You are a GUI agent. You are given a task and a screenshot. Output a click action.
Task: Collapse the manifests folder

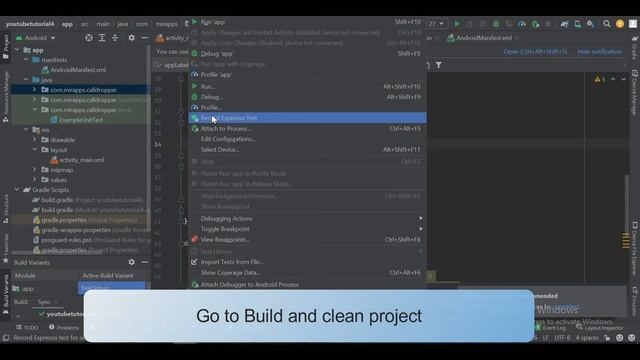[27, 60]
